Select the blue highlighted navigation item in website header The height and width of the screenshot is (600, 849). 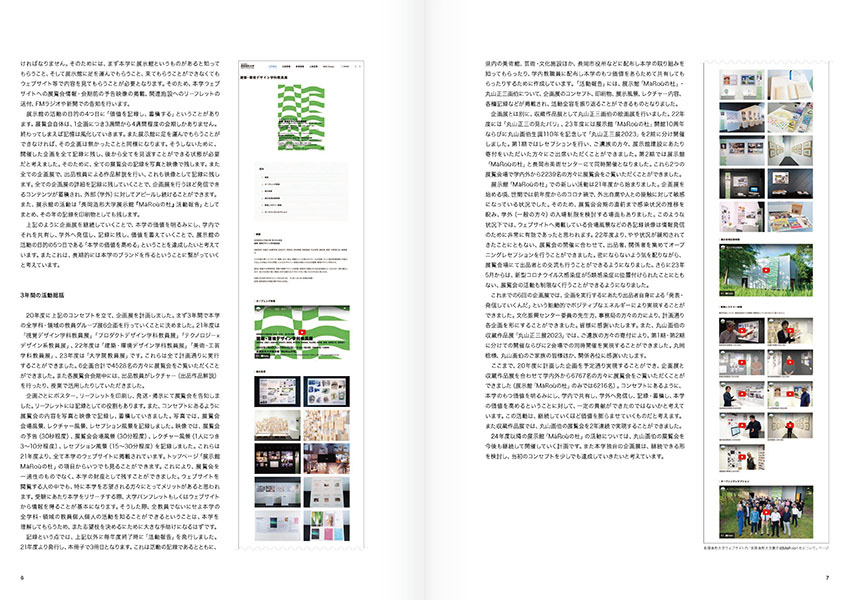pos(272,66)
